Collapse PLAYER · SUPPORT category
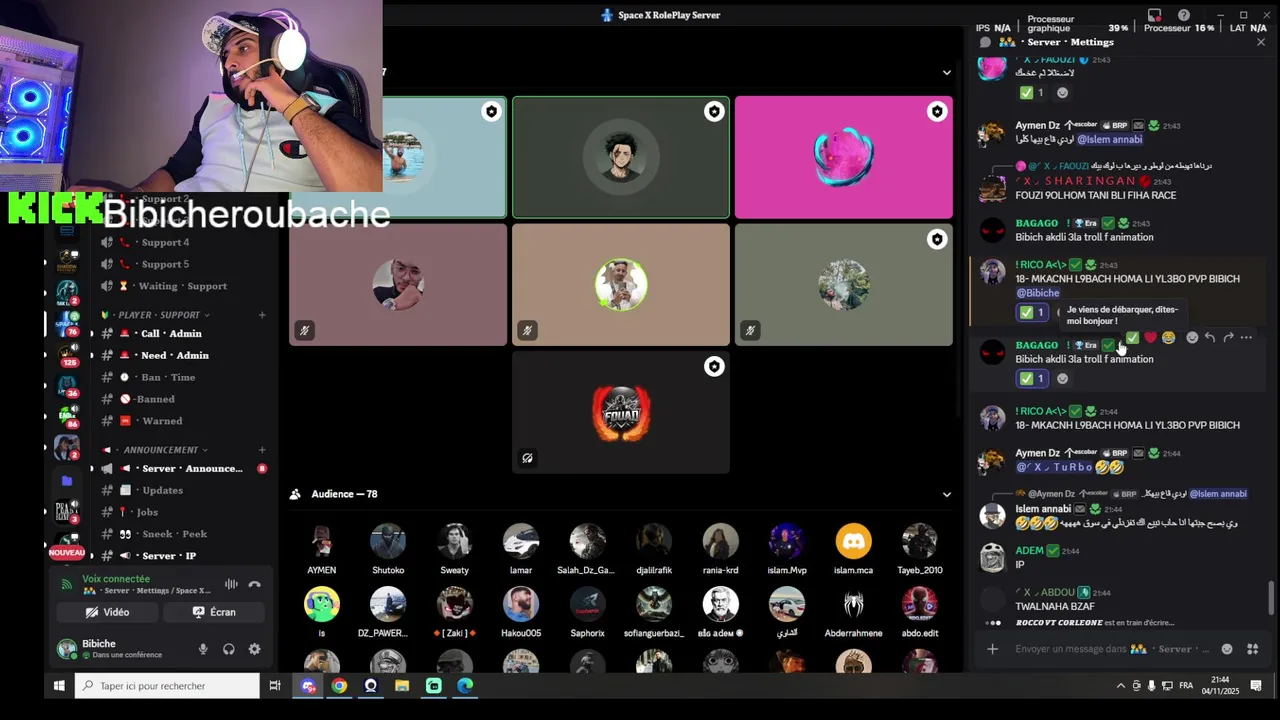1280x720 pixels. tap(160, 315)
